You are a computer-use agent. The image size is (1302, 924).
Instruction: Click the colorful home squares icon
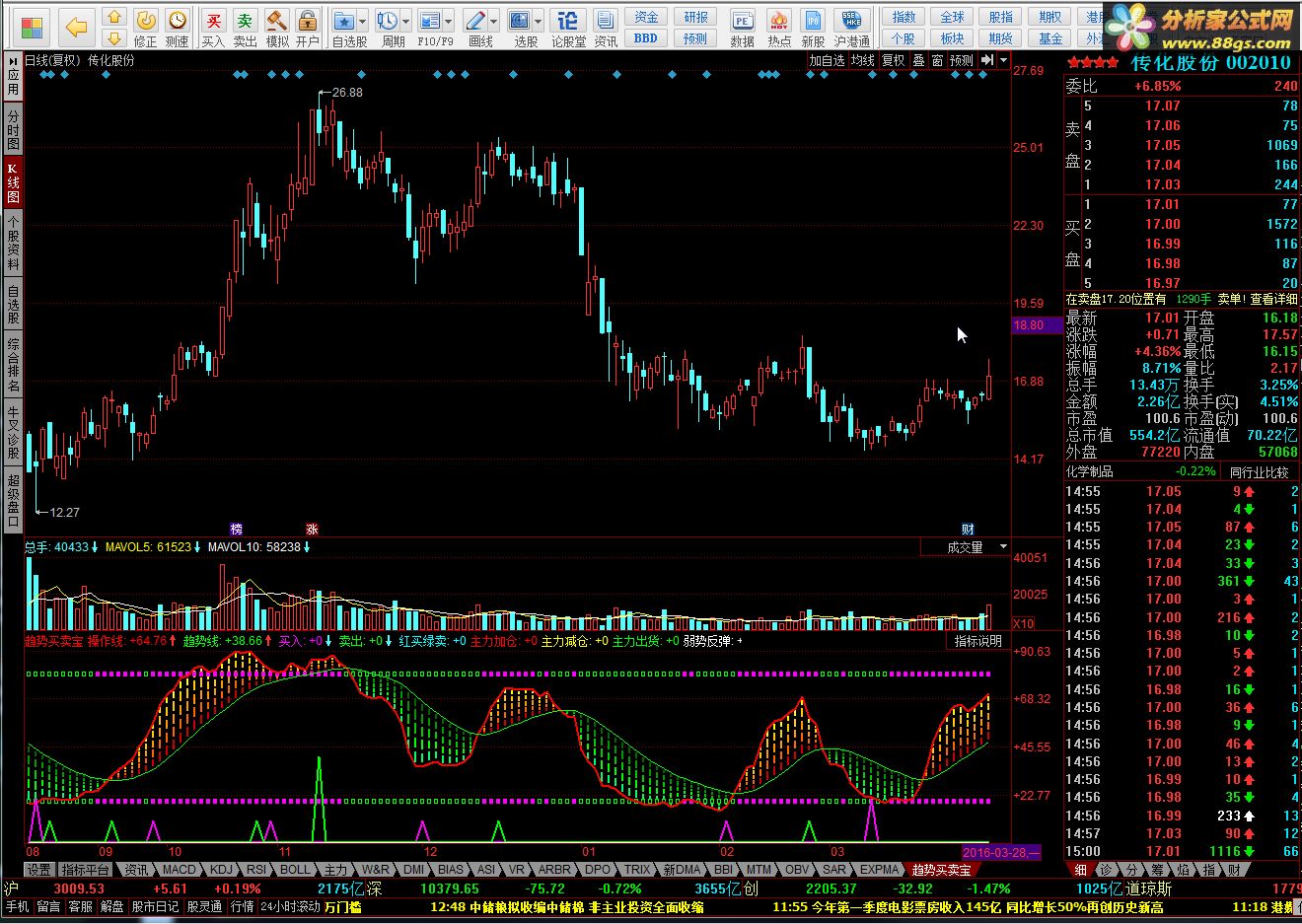(x=32, y=27)
